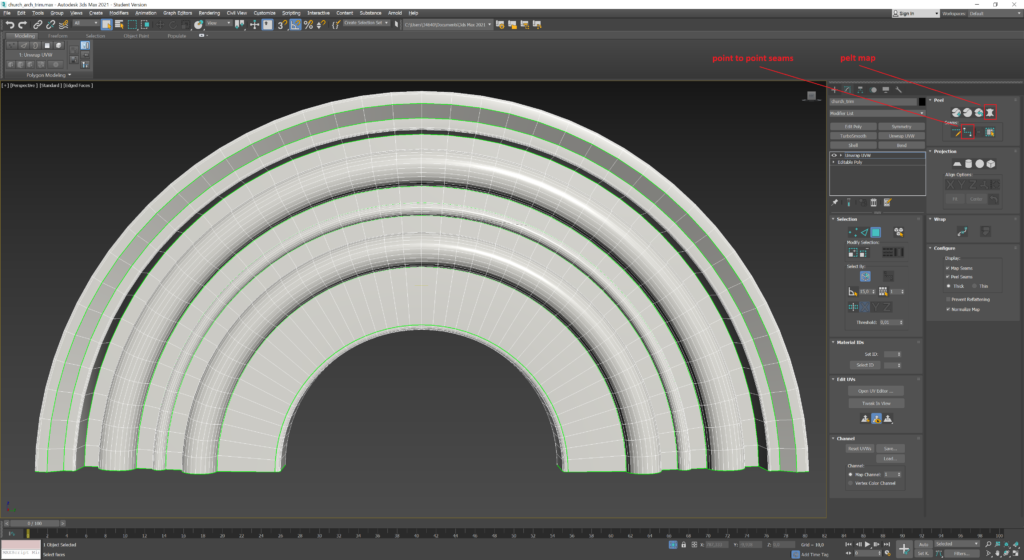Viewport: 1024px width, 560px height.
Task: Click the TurboSmooth modifier button
Action: (853, 135)
